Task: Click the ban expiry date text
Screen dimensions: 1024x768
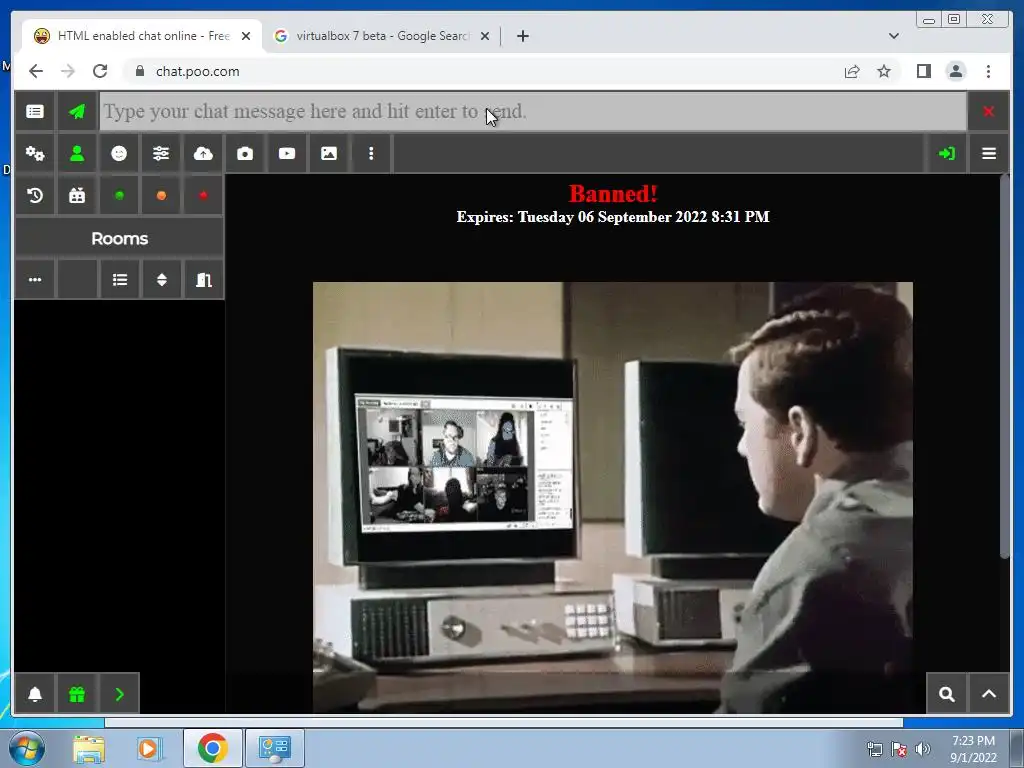Action: pos(613,217)
